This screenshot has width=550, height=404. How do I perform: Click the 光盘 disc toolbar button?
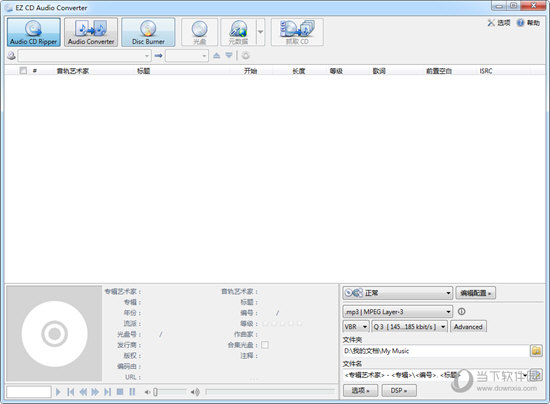[x=199, y=32]
